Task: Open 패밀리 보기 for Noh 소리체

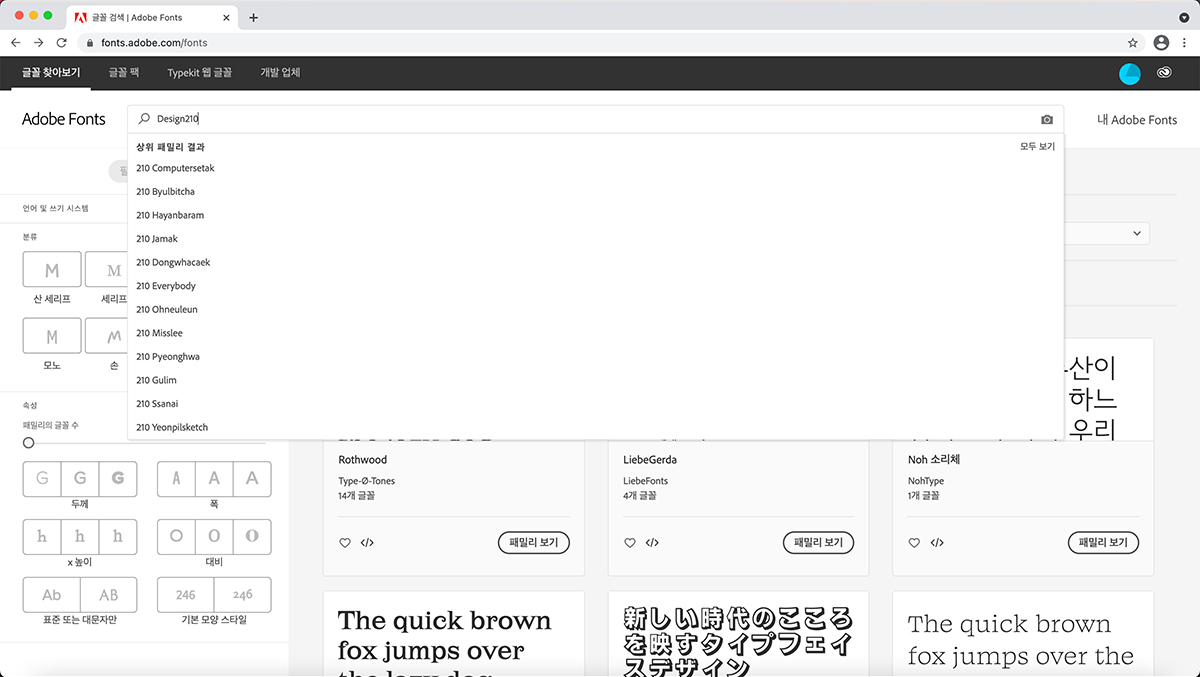Action: 1103,543
